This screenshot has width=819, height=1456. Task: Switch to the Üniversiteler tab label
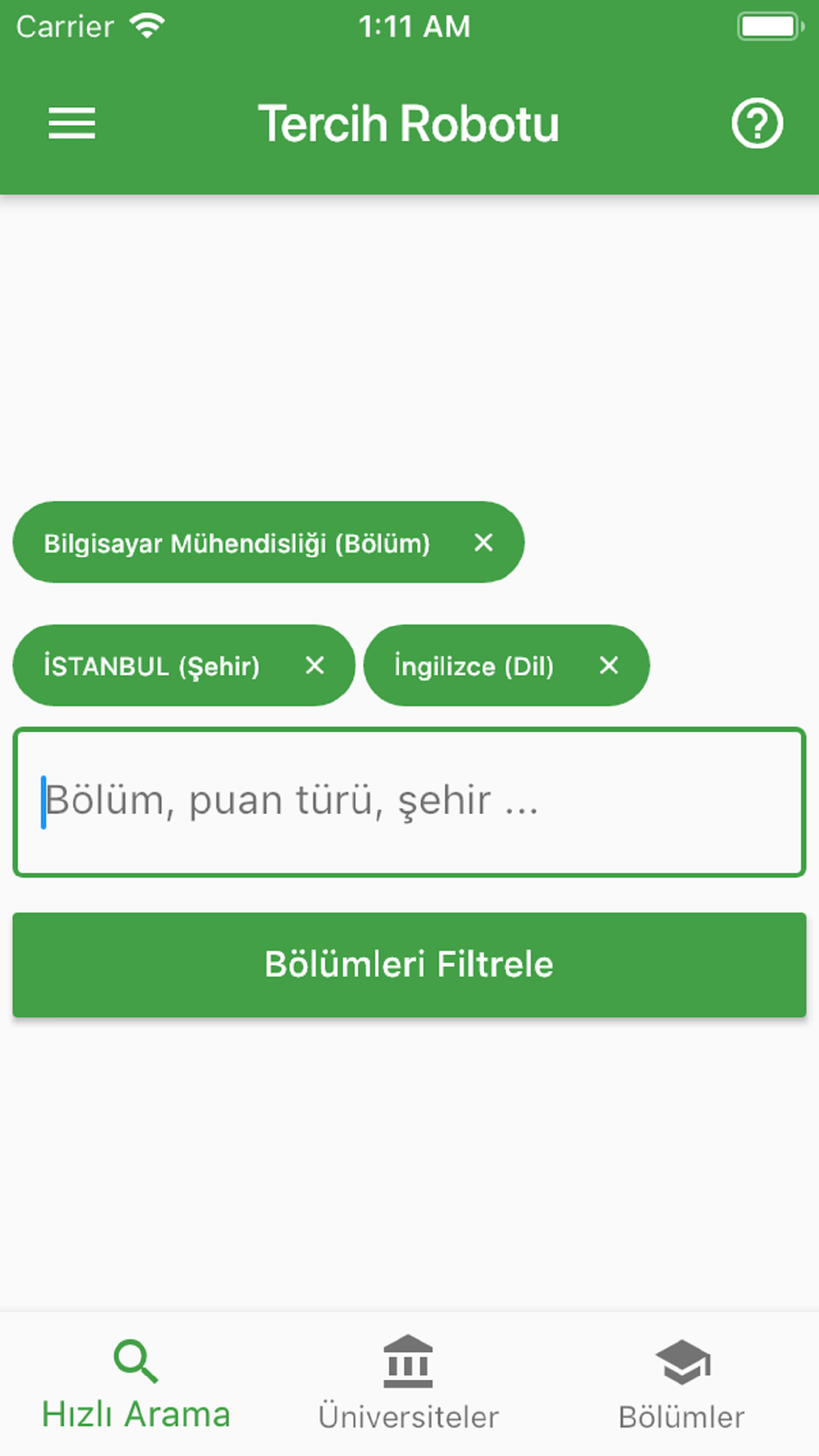(x=408, y=1417)
